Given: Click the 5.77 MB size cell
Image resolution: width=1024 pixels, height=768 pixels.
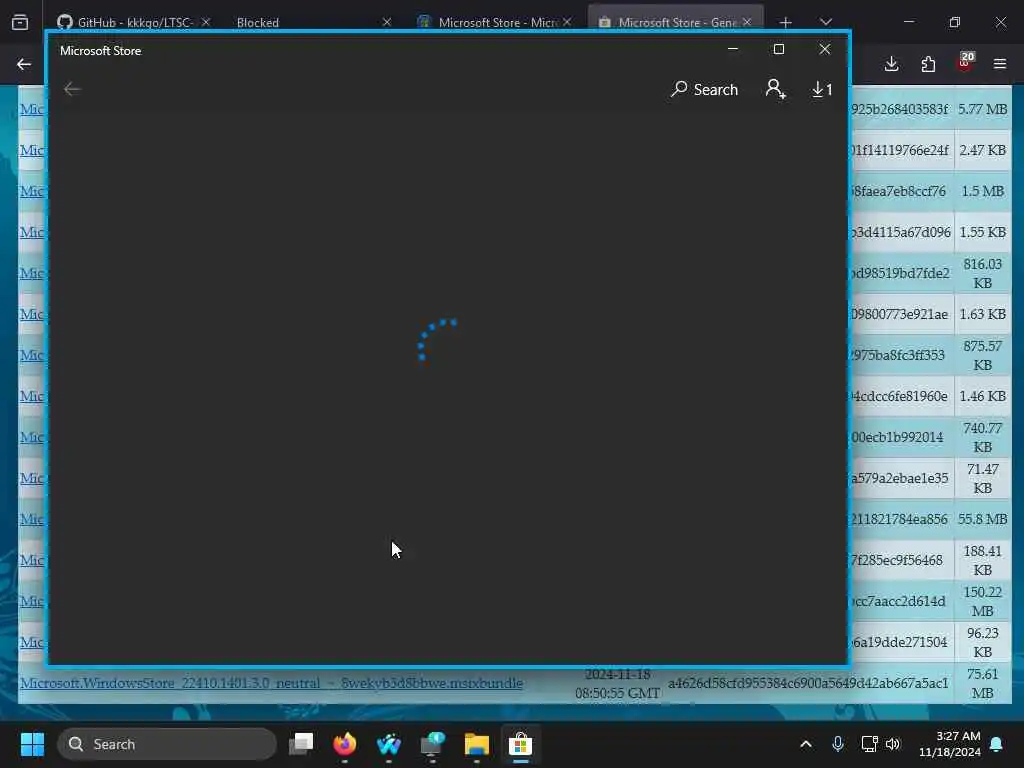Looking at the screenshot, I should click(x=982, y=109).
